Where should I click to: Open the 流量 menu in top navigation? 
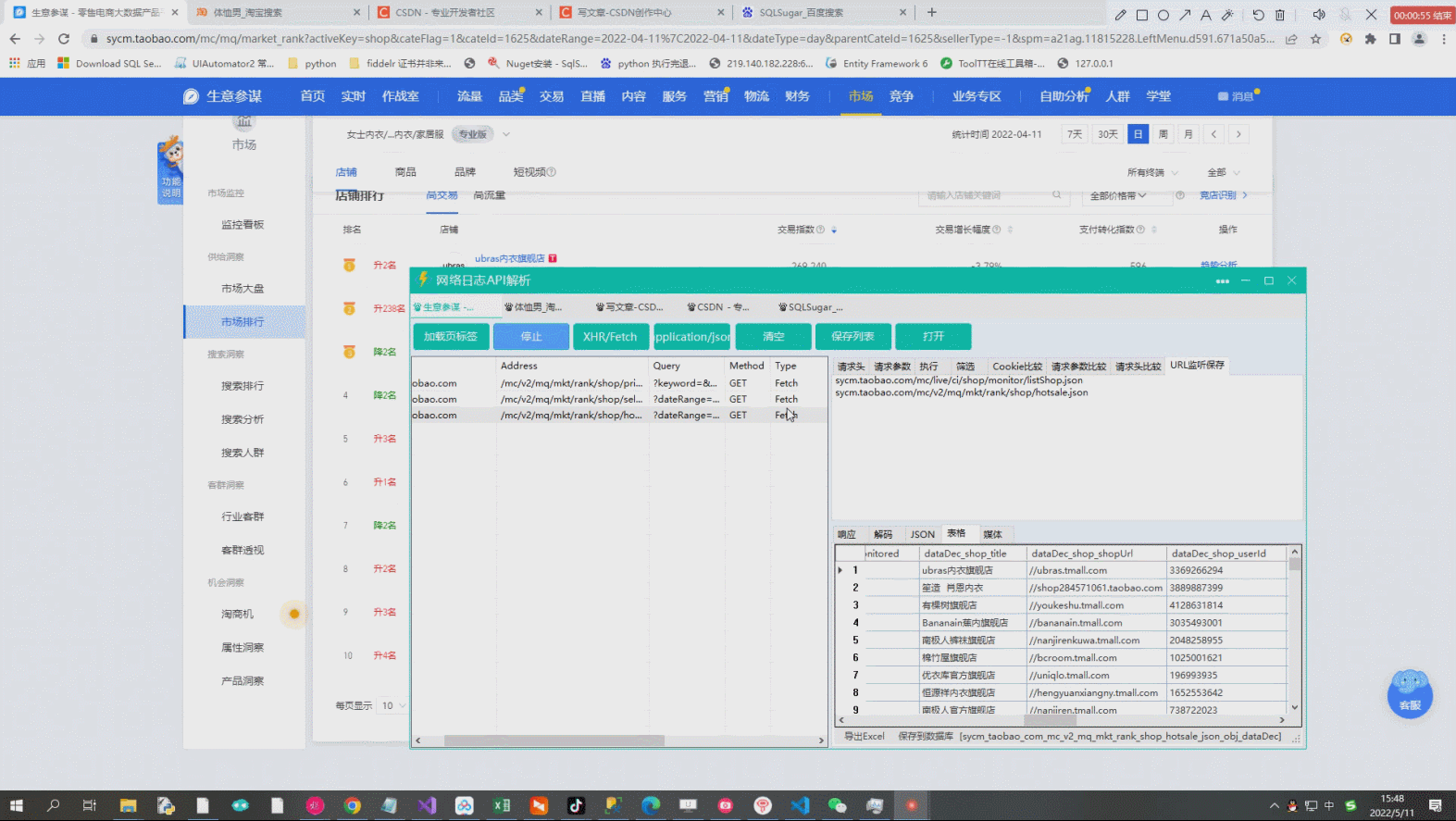(x=469, y=96)
